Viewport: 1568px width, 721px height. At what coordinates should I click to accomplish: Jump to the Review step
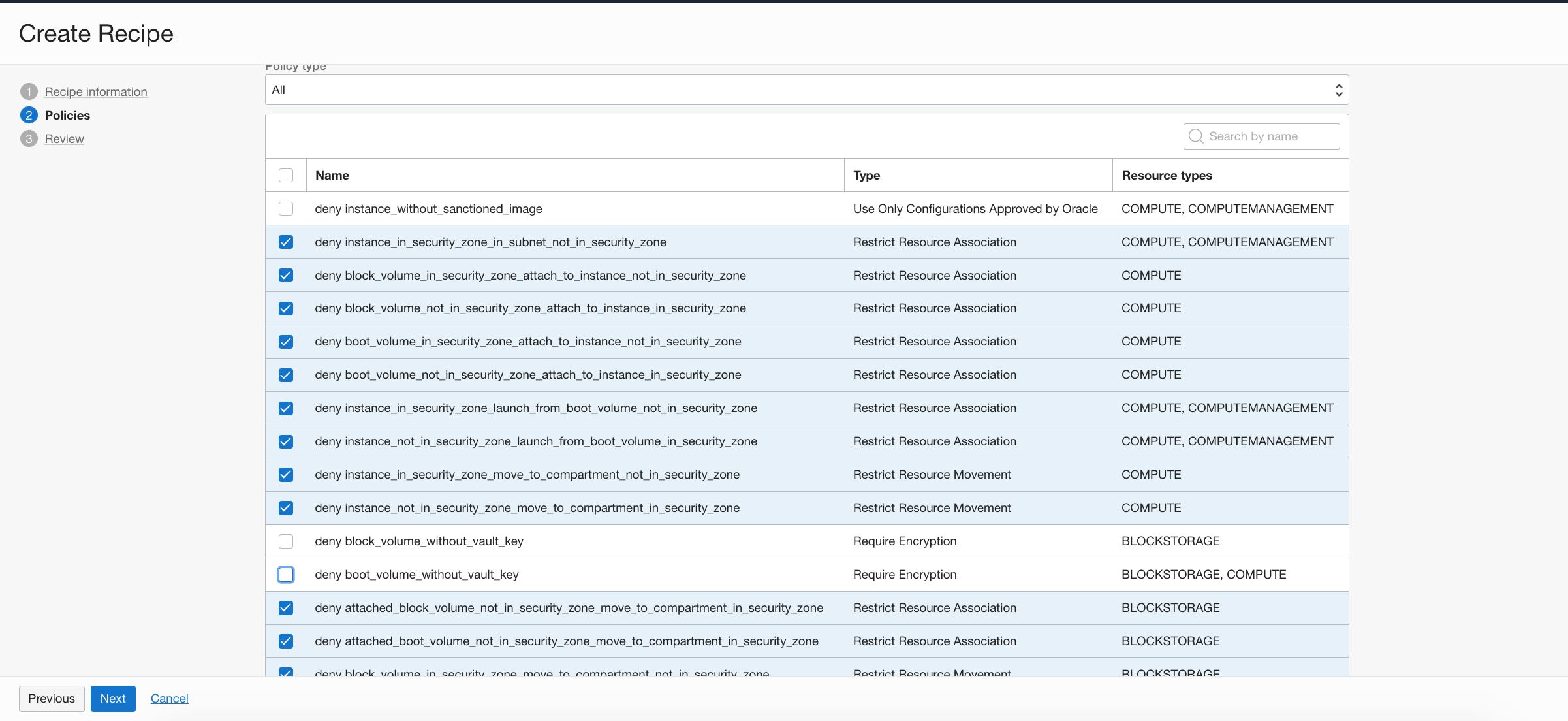pos(65,139)
